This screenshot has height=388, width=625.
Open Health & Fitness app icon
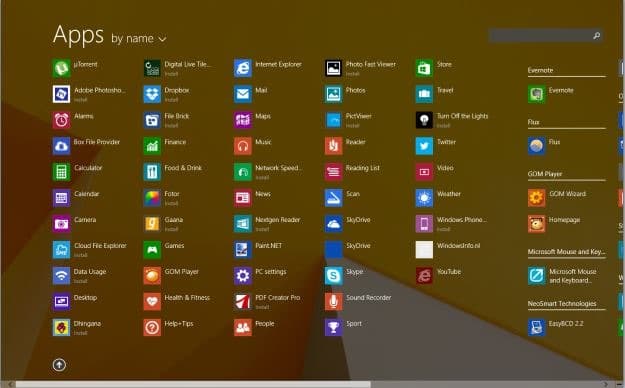(x=152, y=301)
